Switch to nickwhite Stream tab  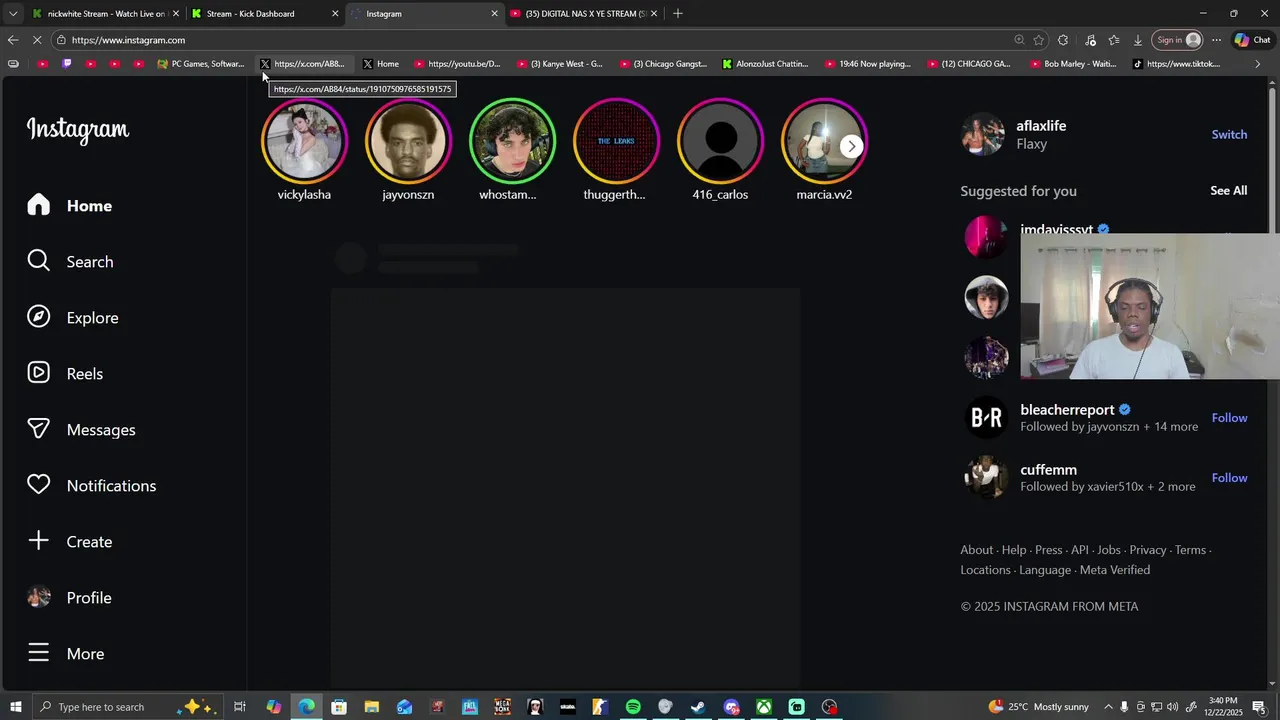105,14
